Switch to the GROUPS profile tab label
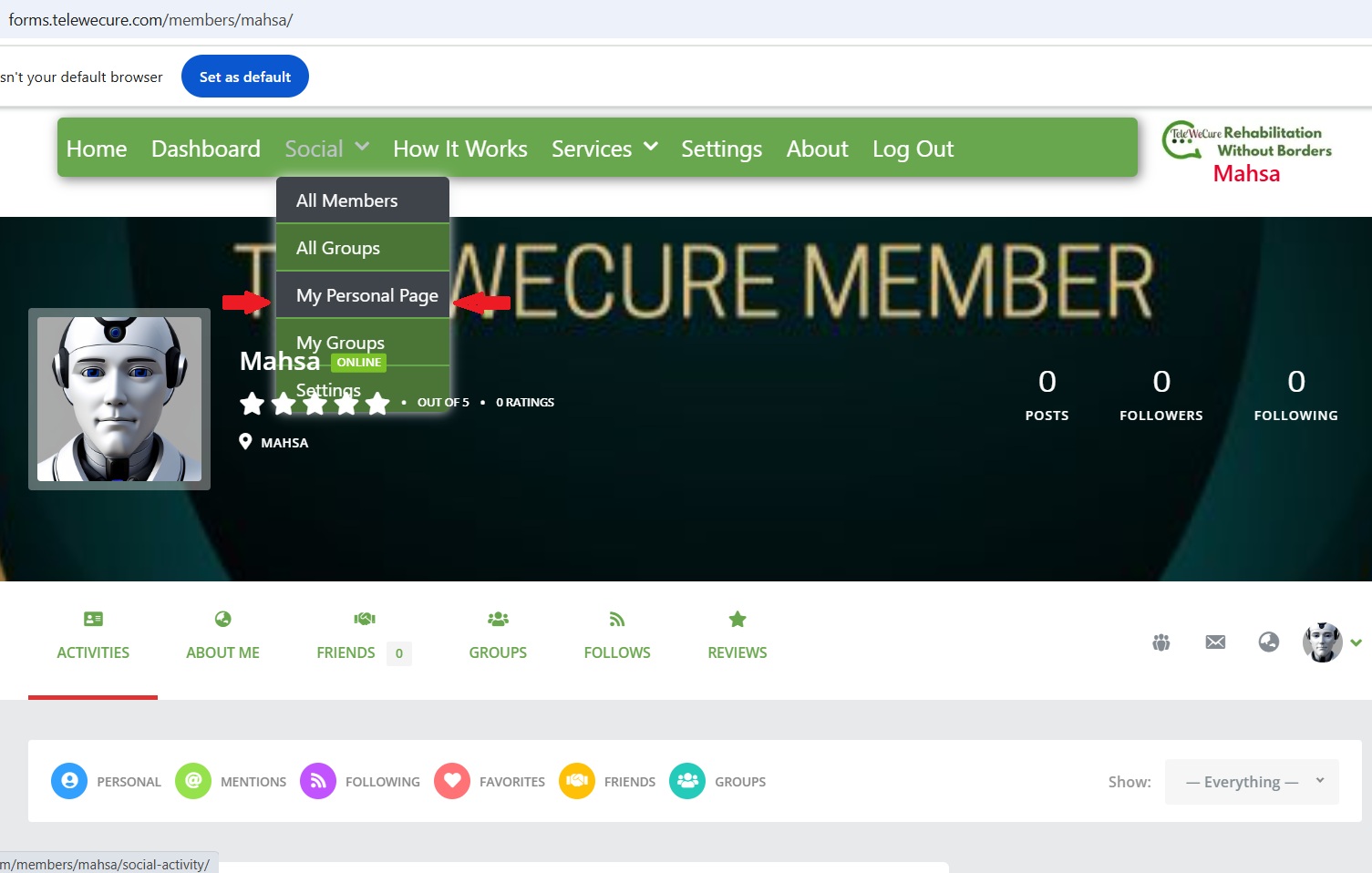The image size is (1372, 873). [x=498, y=652]
